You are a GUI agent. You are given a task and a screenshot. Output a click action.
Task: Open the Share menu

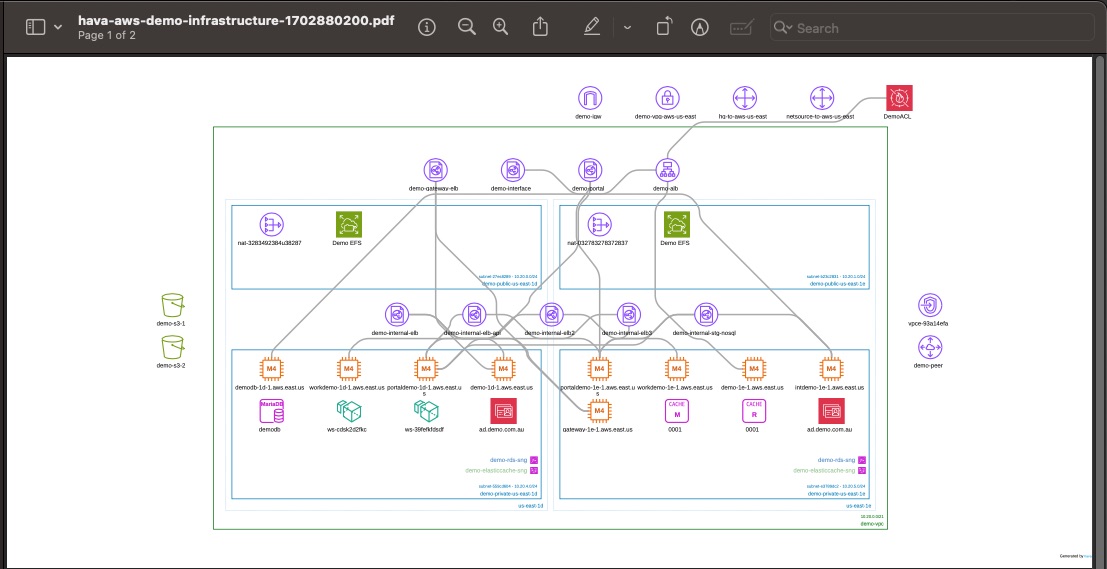540,27
